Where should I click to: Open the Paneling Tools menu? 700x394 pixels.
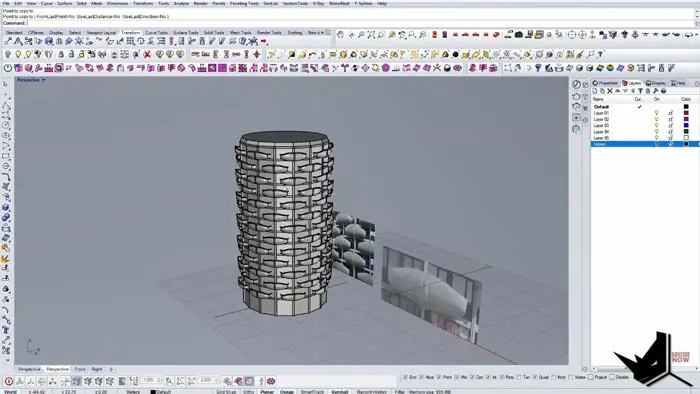tap(244, 3)
